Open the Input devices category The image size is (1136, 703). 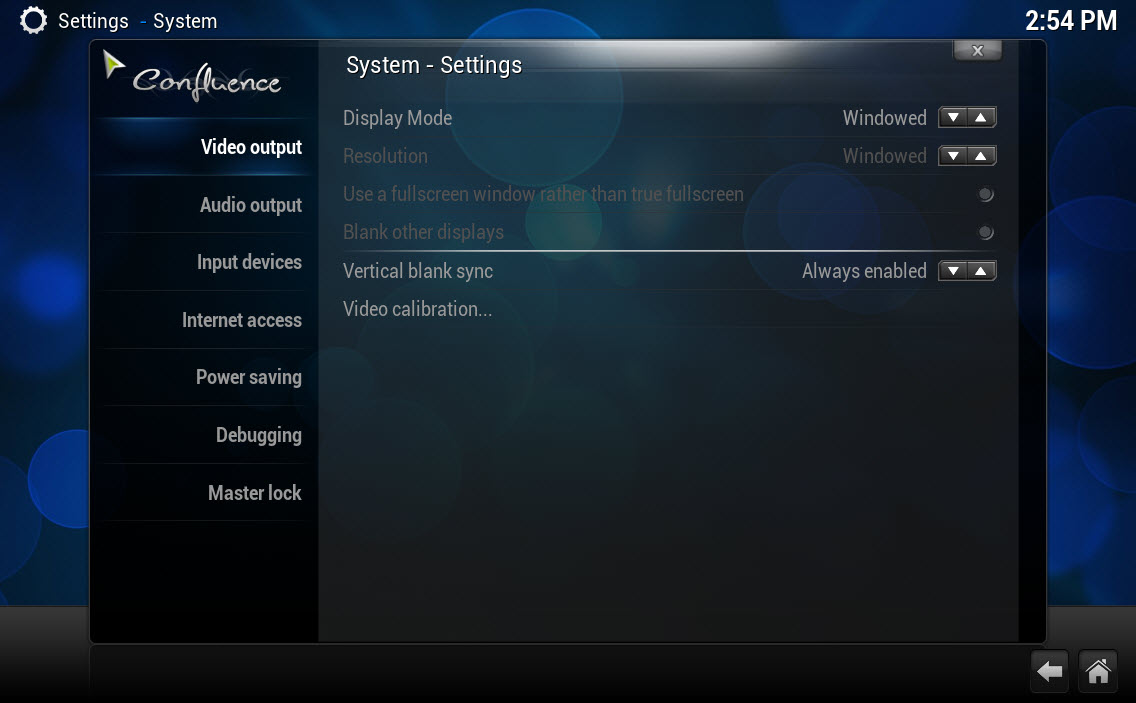(249, 262)
